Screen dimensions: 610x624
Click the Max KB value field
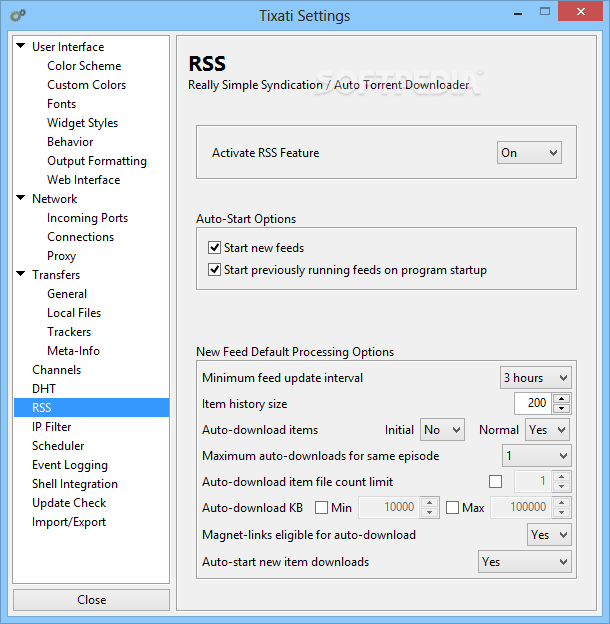click(x=521, y=507)
